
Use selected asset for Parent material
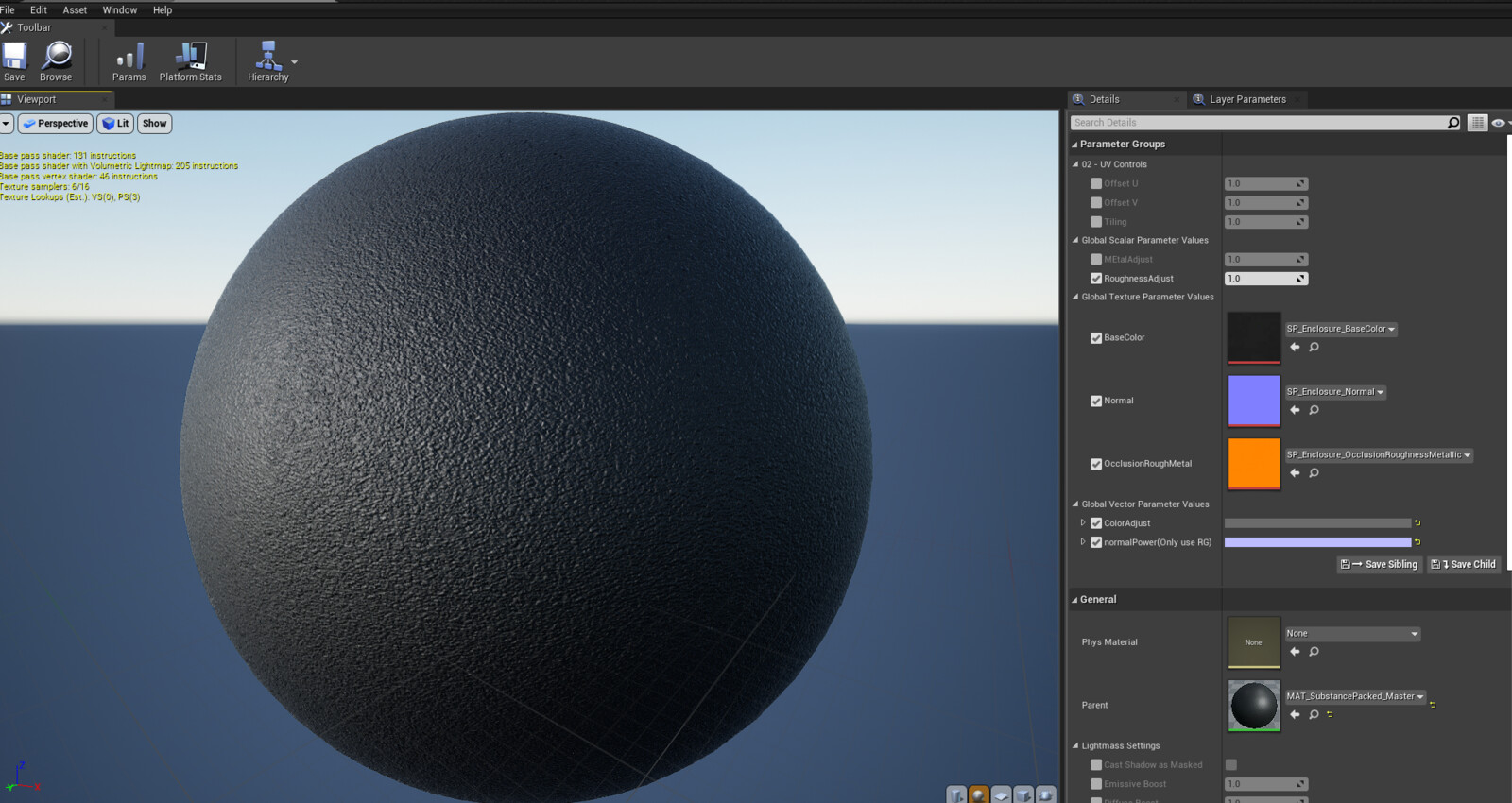(1295, 714)
